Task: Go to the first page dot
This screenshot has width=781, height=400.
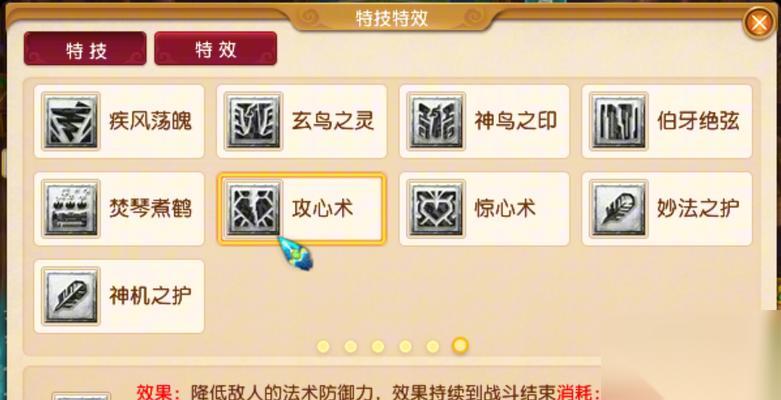Action: [x=323, y=346]
